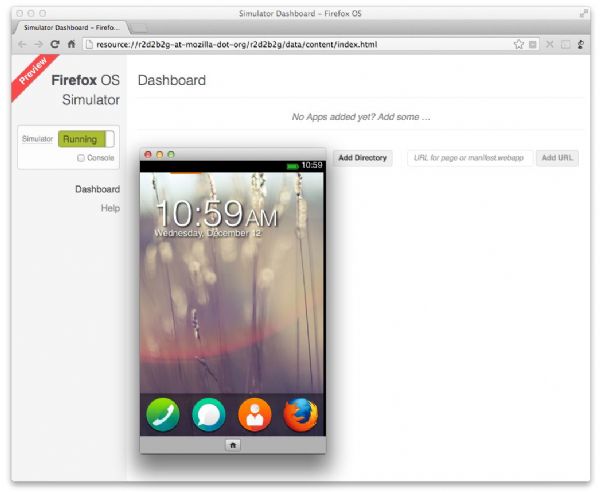Open the Phone dialer app icon
The height and width of the screenshot is (492, 600).
[x=163, y=415]
